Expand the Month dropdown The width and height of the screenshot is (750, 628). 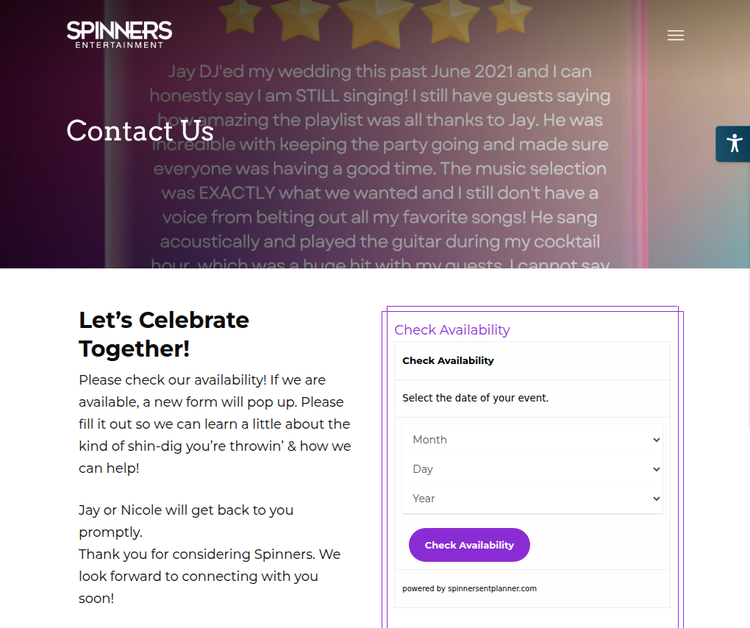(x=532, y=440)
